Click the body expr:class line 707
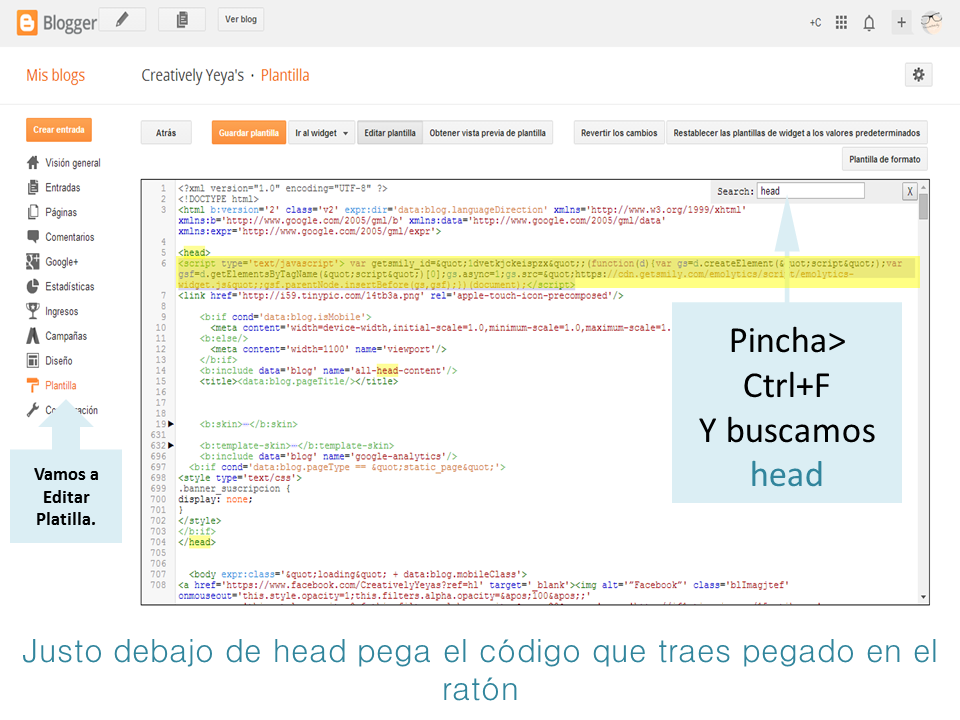Viewport: 960px width, 720px height. point(358,574)
